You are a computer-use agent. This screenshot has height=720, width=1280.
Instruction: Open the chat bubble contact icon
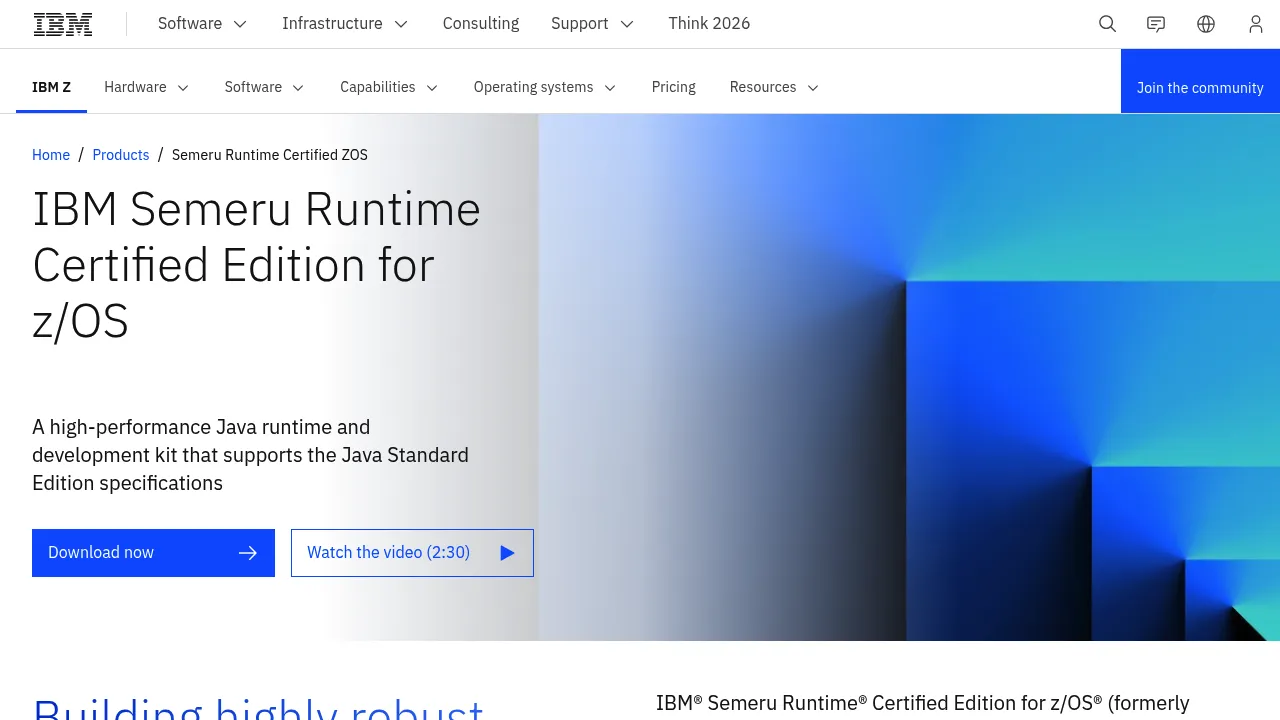click(x=1156, y=24)
